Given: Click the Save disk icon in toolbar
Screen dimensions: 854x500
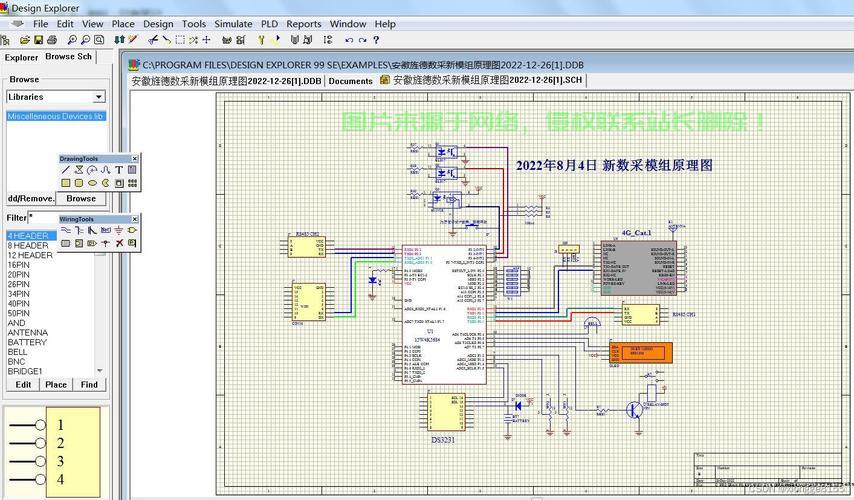Looking at the screenshot, I should [x=38, y=40].
